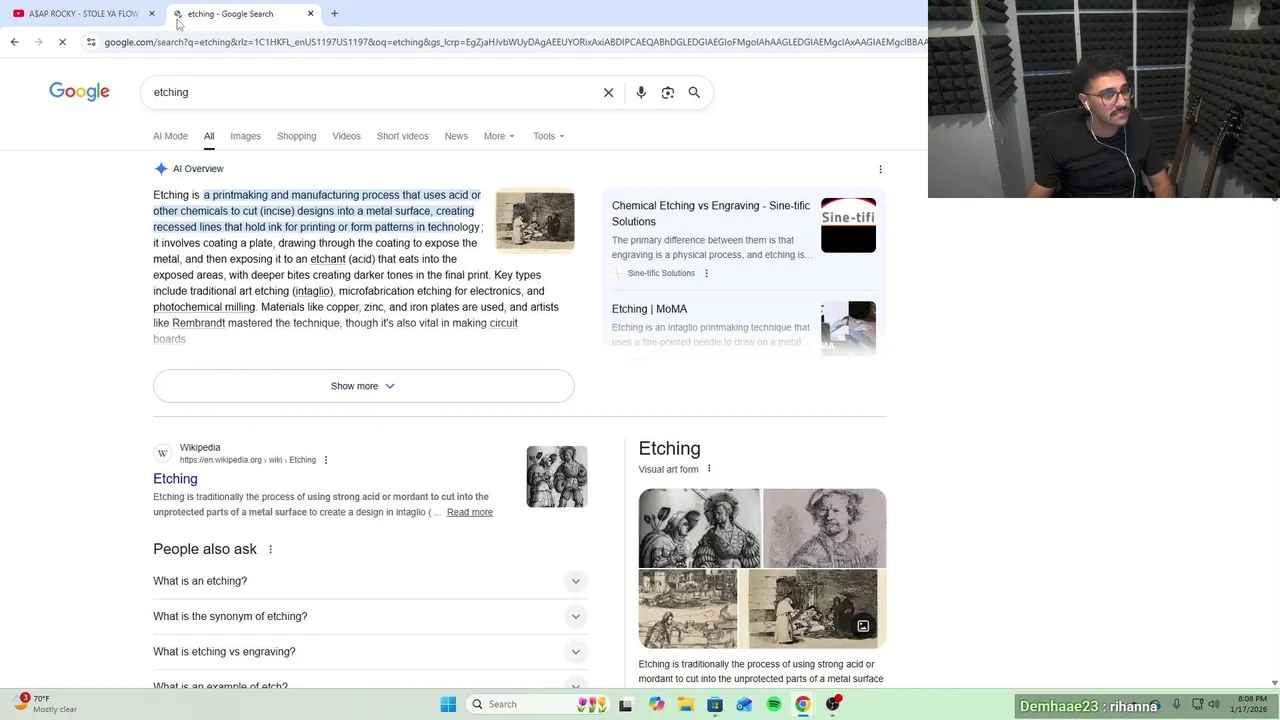This screenshot has height=720, width=1280.
Task: Select the News search tab
Action: pos(456,136)
